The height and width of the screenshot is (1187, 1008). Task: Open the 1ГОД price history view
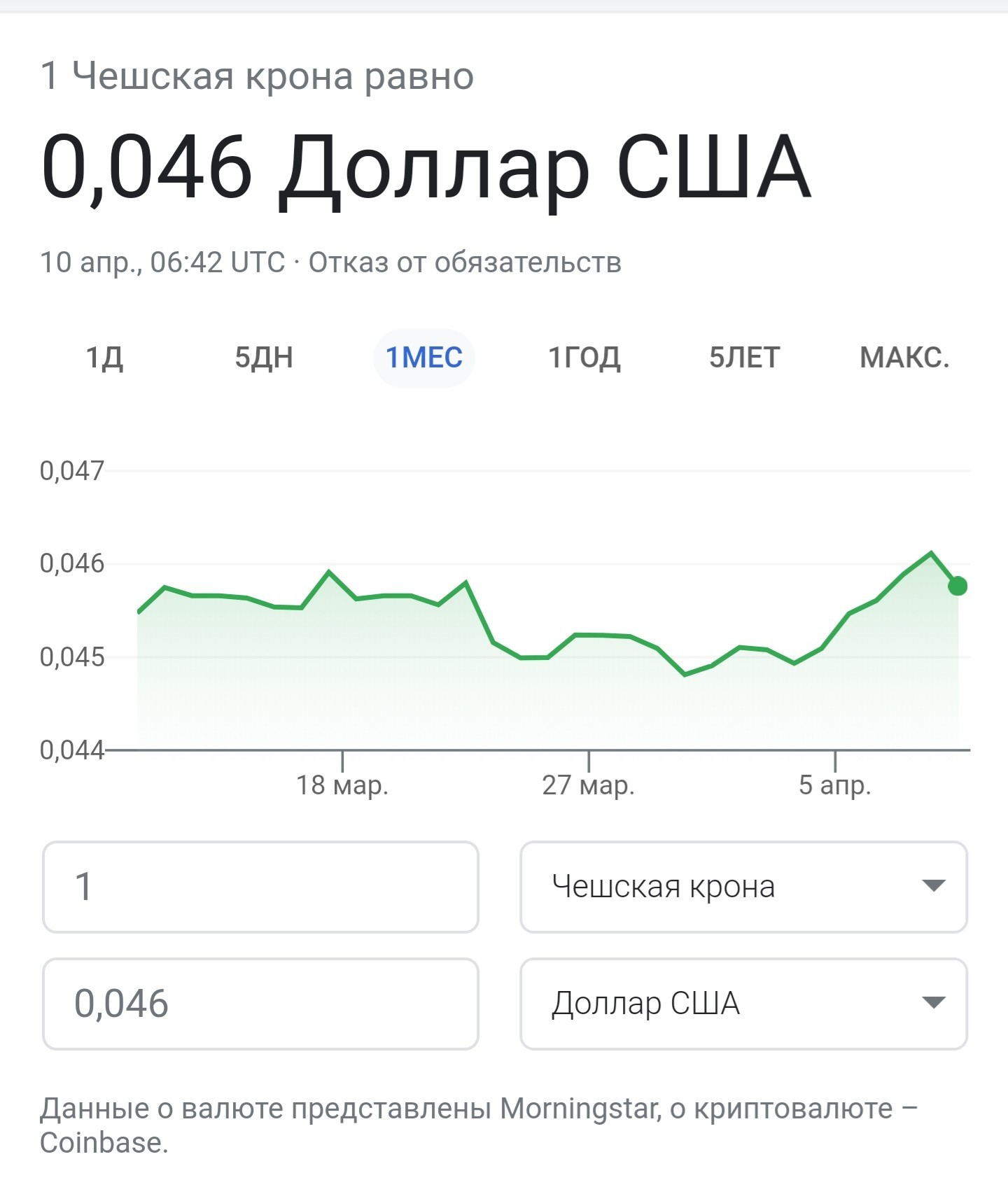tap(586, 358)
